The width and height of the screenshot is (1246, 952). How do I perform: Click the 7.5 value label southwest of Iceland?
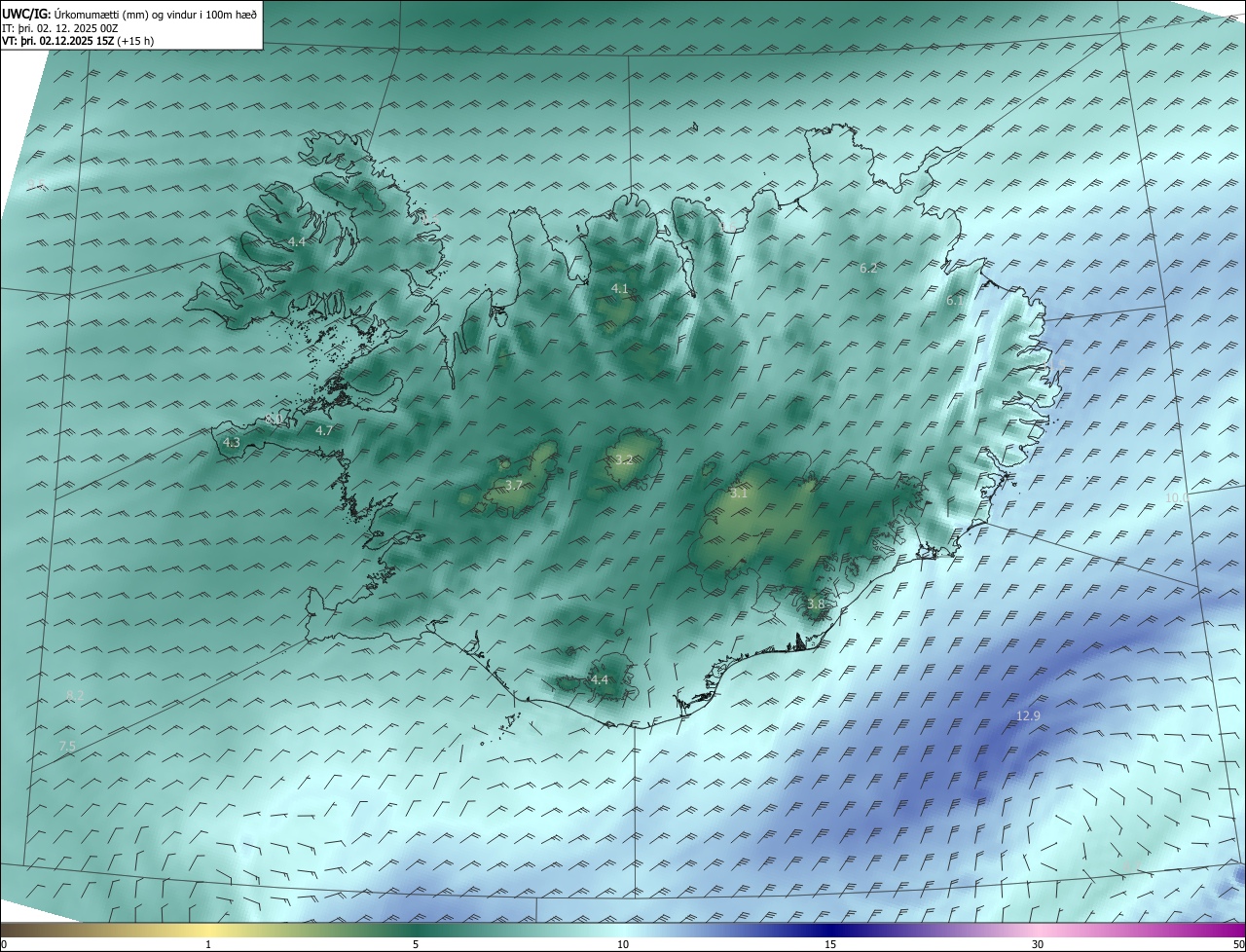tap(67, 747)
